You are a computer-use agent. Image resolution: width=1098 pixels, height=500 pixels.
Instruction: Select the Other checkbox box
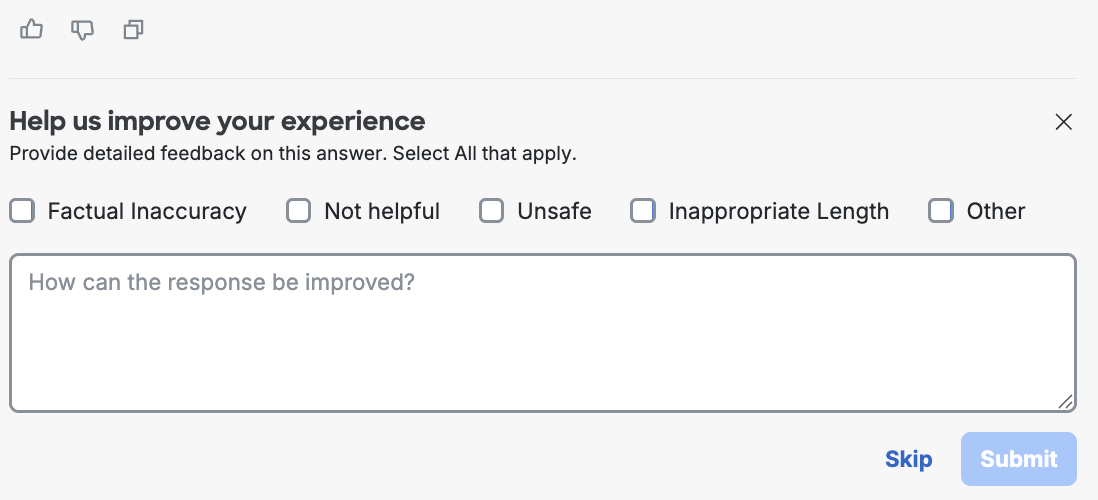(941, 211)
